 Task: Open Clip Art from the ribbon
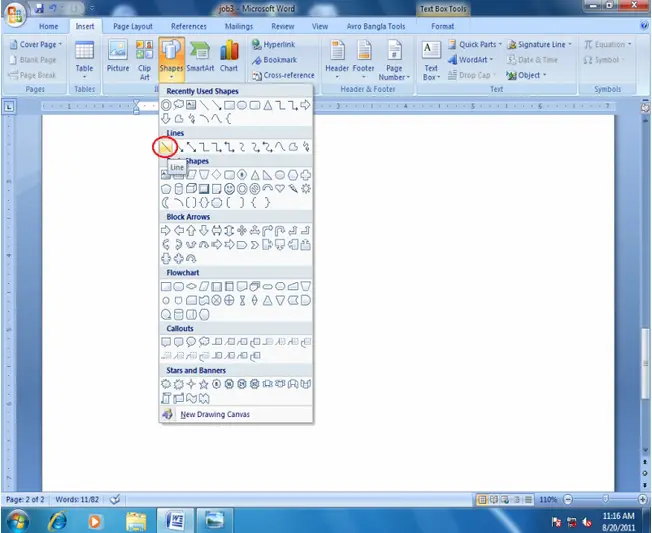(144, 60)
